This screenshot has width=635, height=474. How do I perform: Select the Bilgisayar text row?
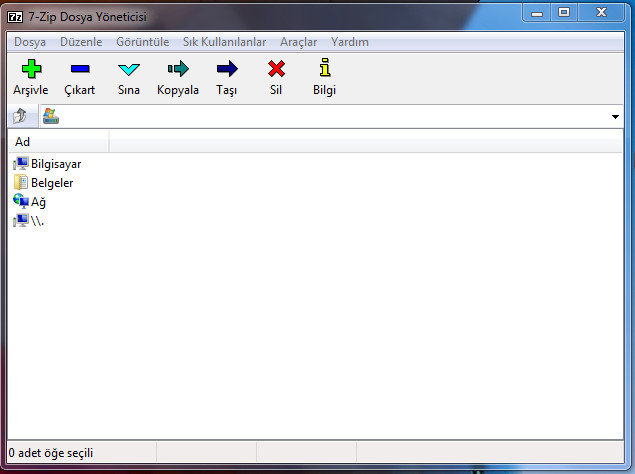point(56,164)
